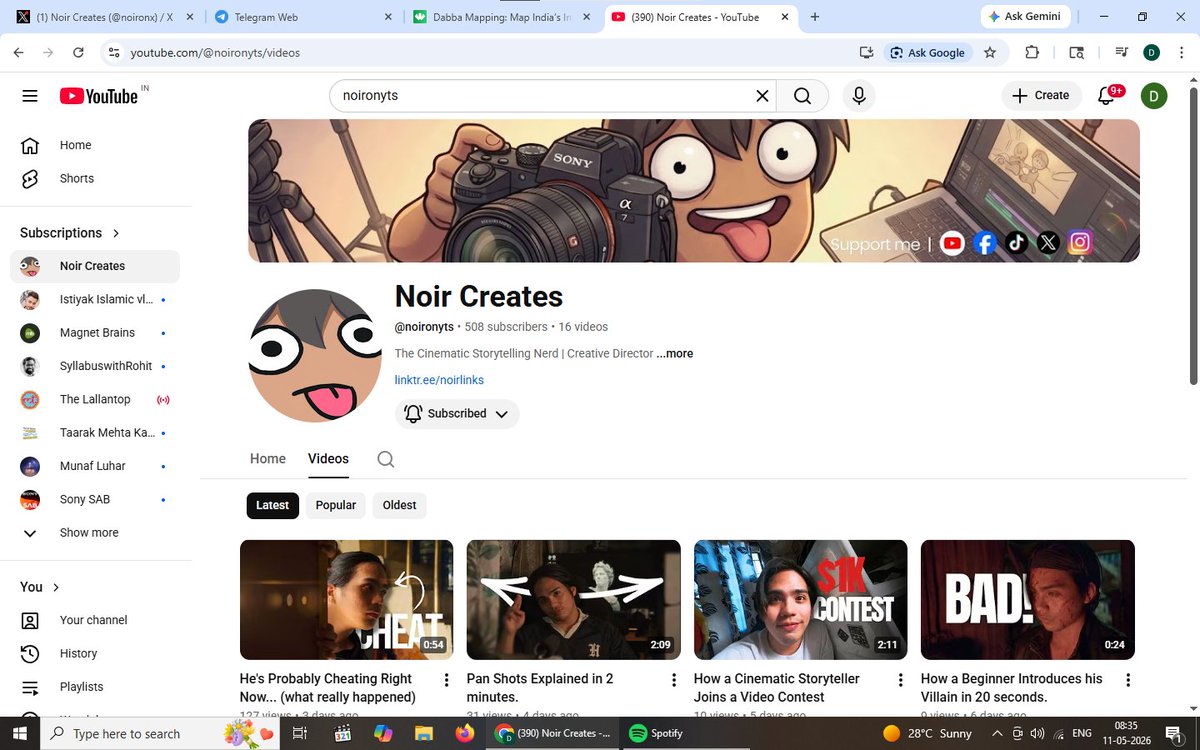
Task: Click the X icon on channel banner
Action: (1048, 243)
